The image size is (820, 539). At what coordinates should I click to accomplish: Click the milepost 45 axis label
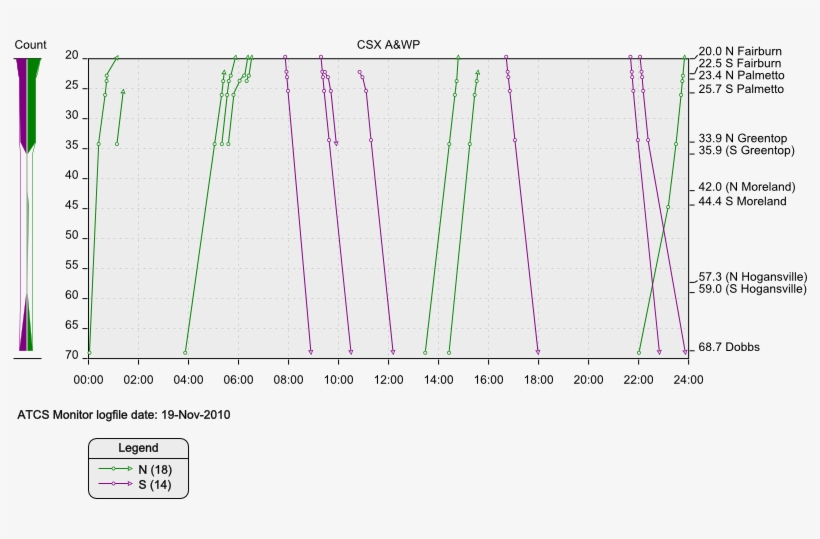click(x=72, y=205)
